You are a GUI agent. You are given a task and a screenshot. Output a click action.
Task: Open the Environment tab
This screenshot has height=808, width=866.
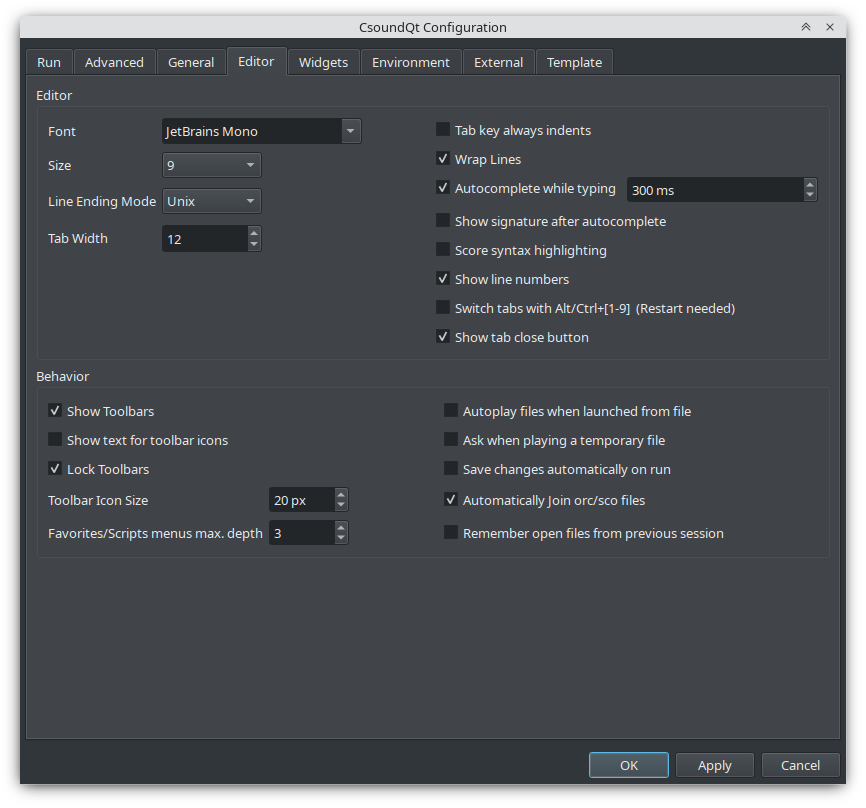pos(411,62)
